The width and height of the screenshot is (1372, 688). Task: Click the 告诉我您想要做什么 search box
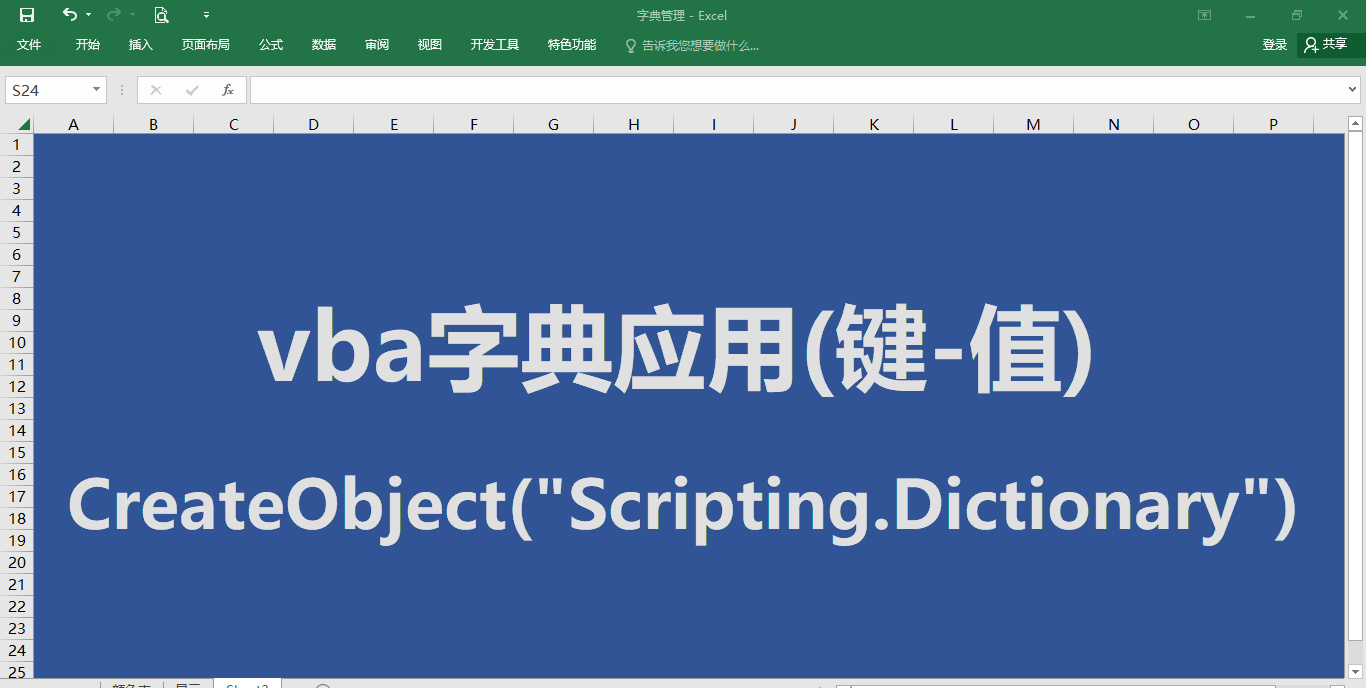tap(693, 46)
